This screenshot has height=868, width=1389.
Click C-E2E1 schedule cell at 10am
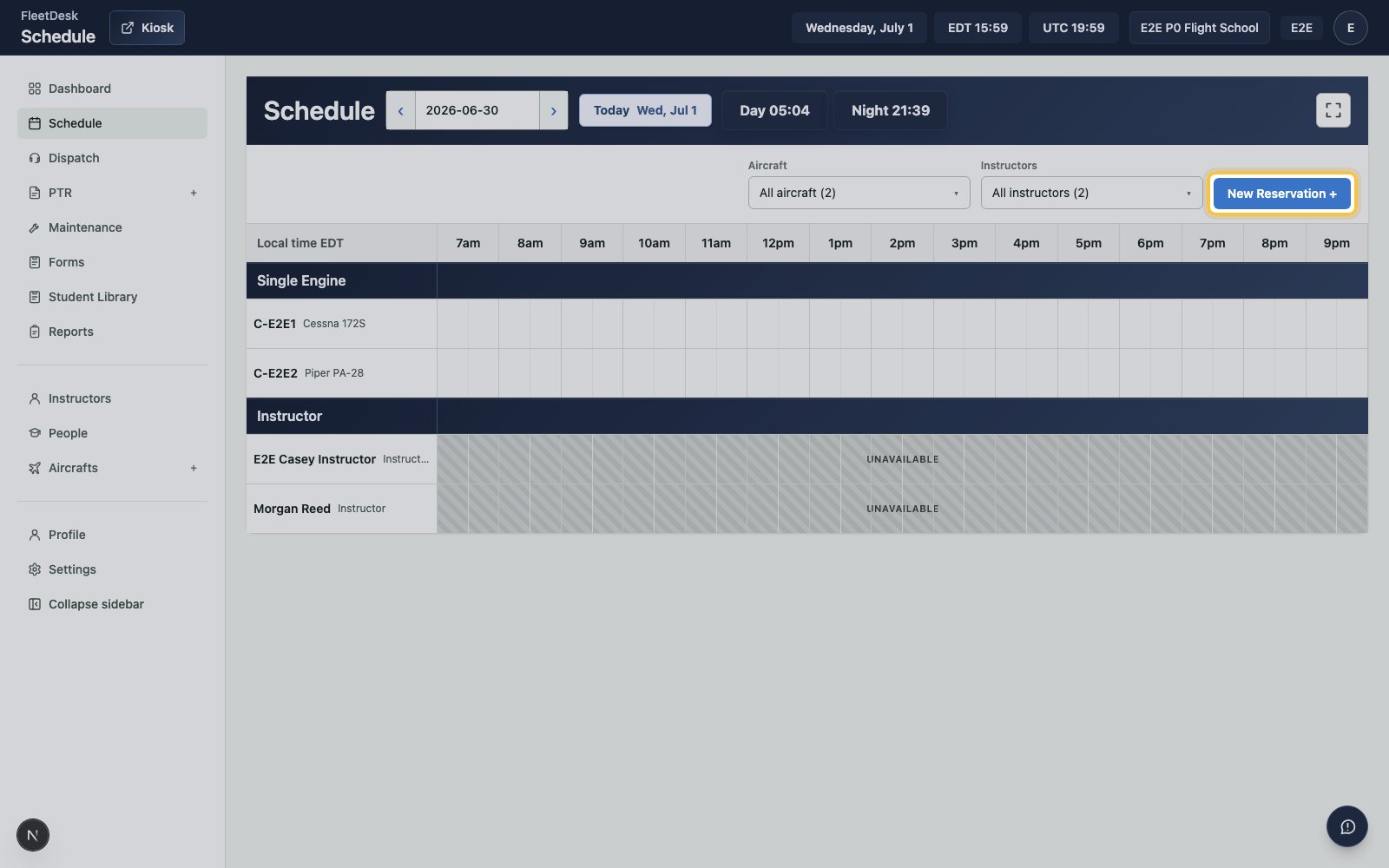pos(654,324)
